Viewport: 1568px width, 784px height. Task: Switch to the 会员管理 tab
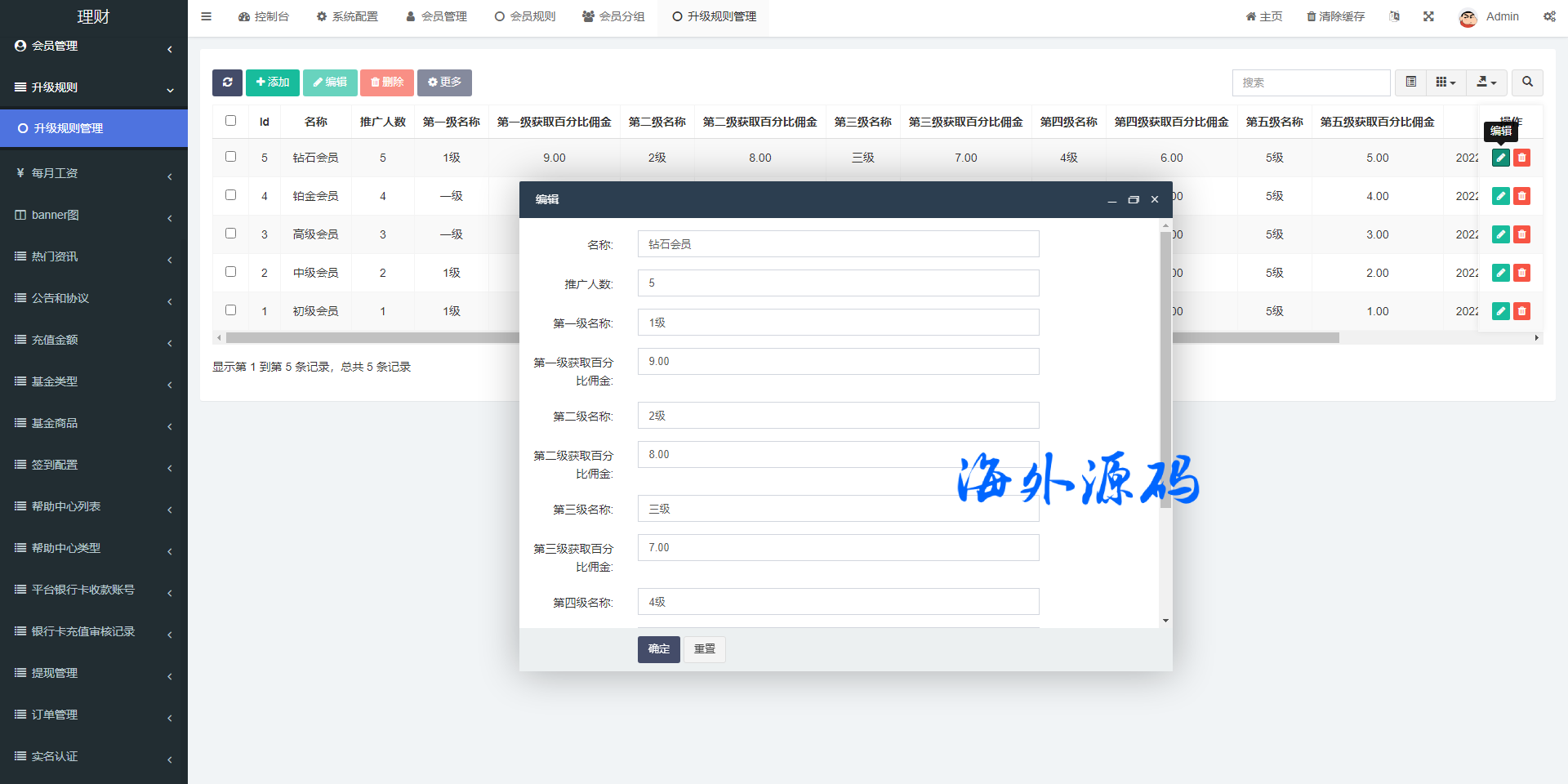(x=437, y=16)
